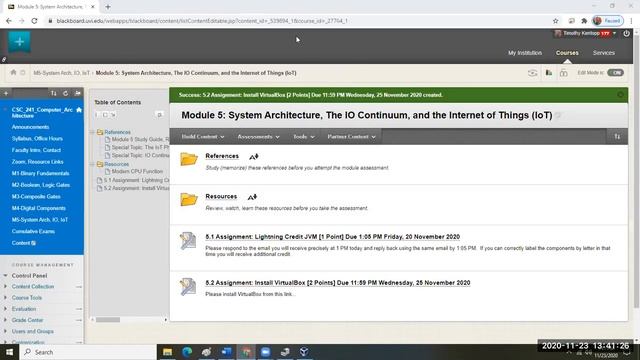Image resolution: width=640 pixels, height=360 pixels.
Task: Open the Tools dropdown in action bar
Action: click(x=304, y=137)
